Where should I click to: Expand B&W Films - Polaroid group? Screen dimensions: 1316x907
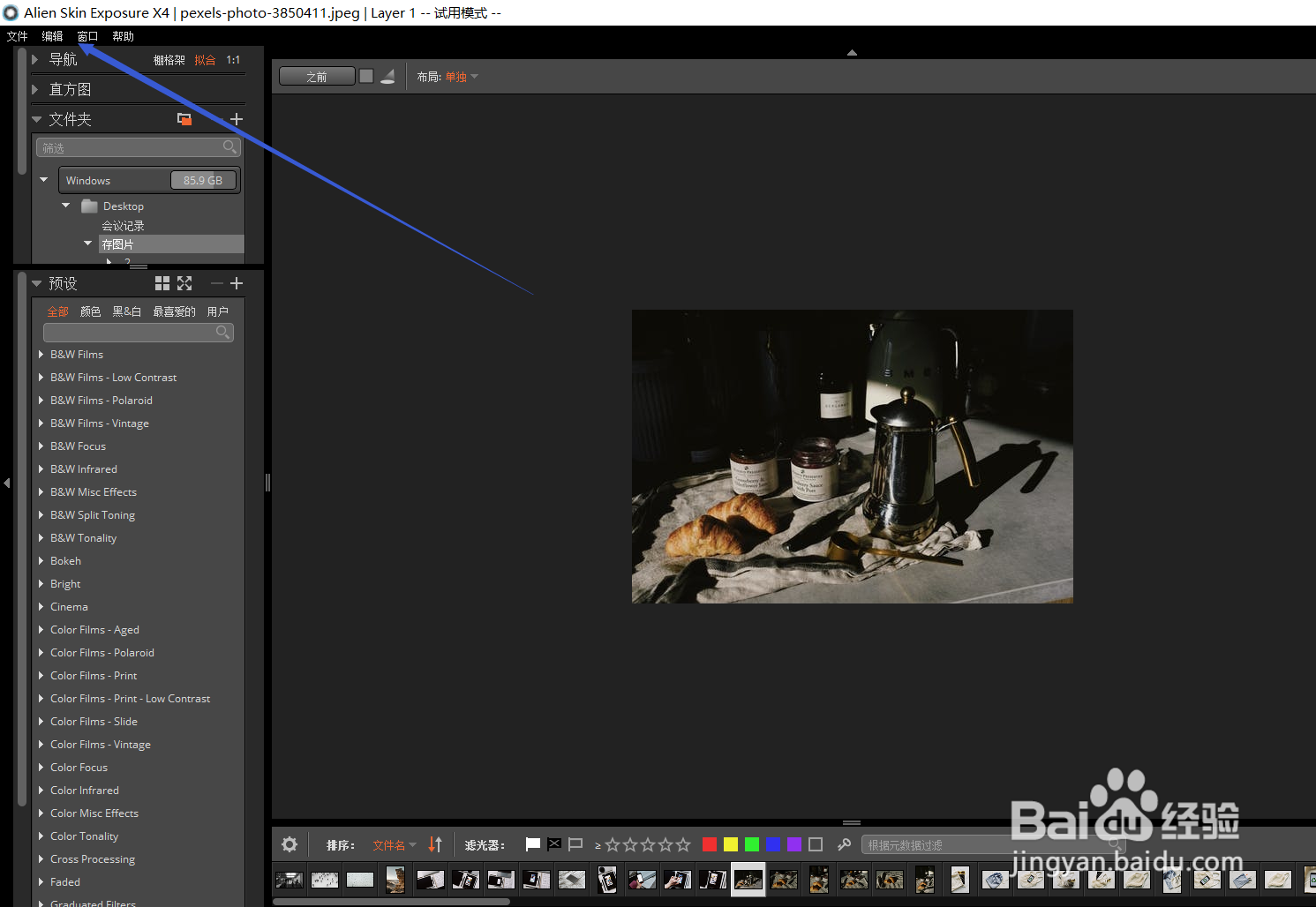point(41,400)
